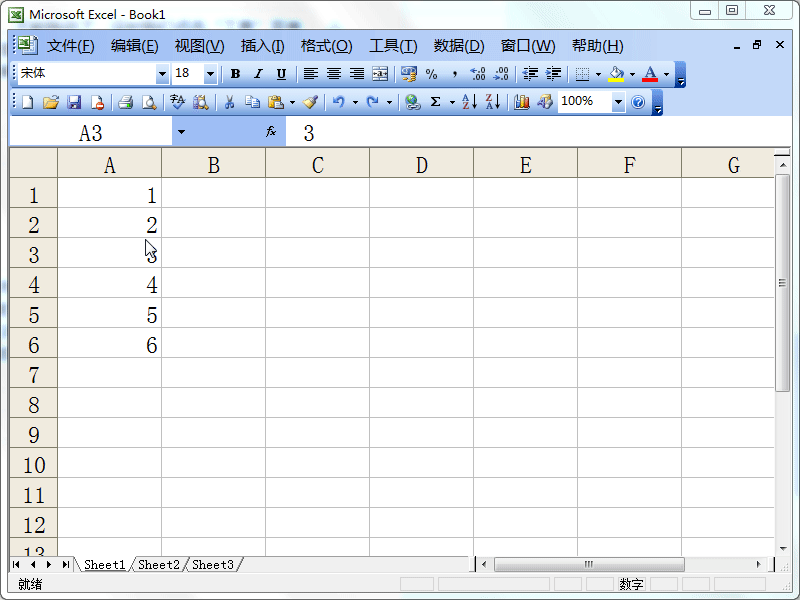Image resolution: width=800 pixels, height=600 pixels.
Task: Open paste options dropdown arrow
Action: [x=292, y=103]
